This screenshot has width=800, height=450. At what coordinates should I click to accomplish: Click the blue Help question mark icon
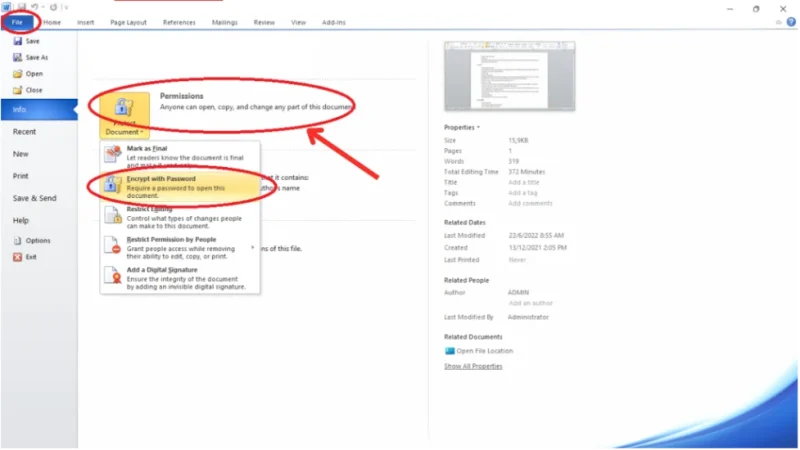click(x=791, y=22)
